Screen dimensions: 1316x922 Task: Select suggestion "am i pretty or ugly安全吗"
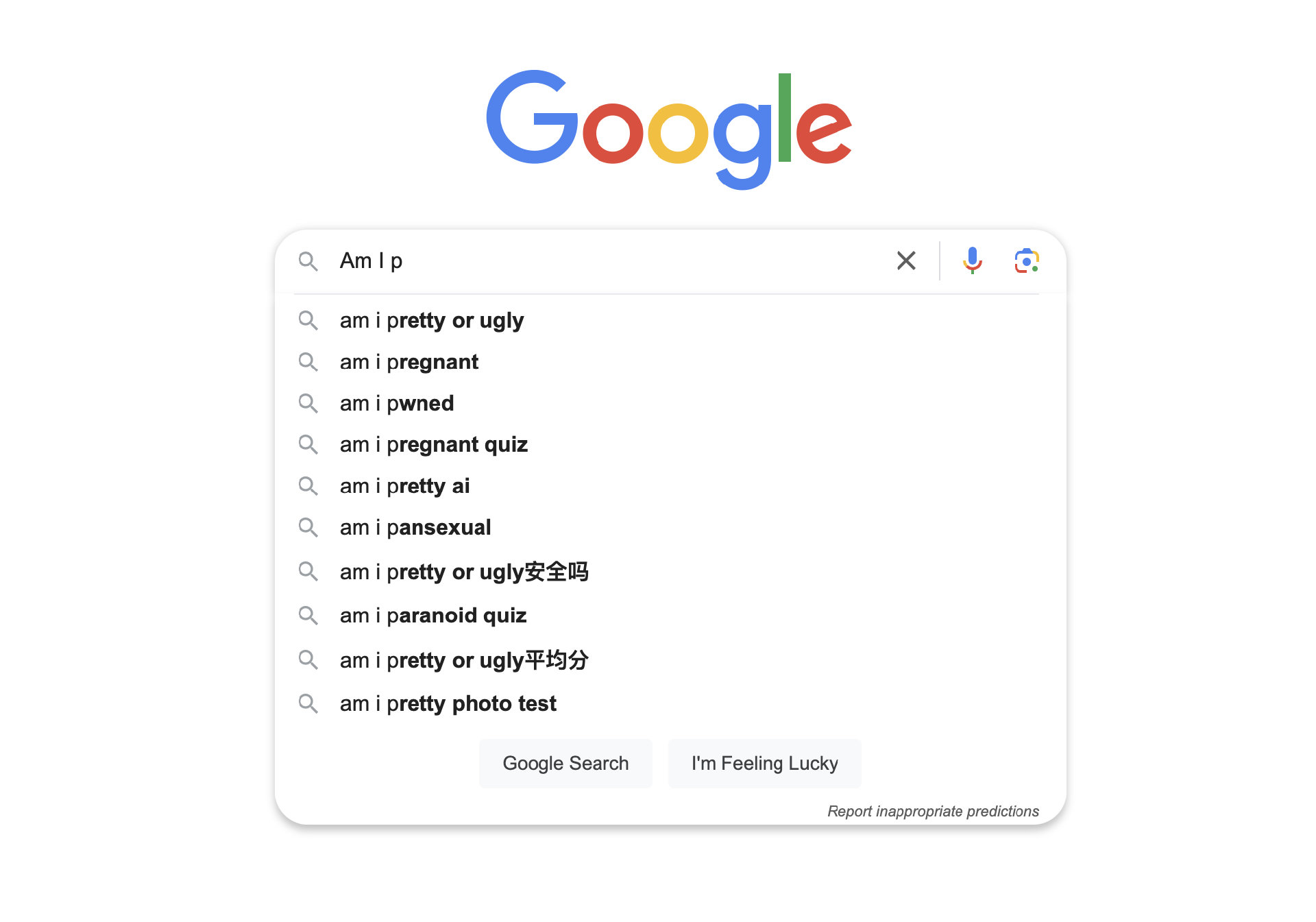pos(464,572)
